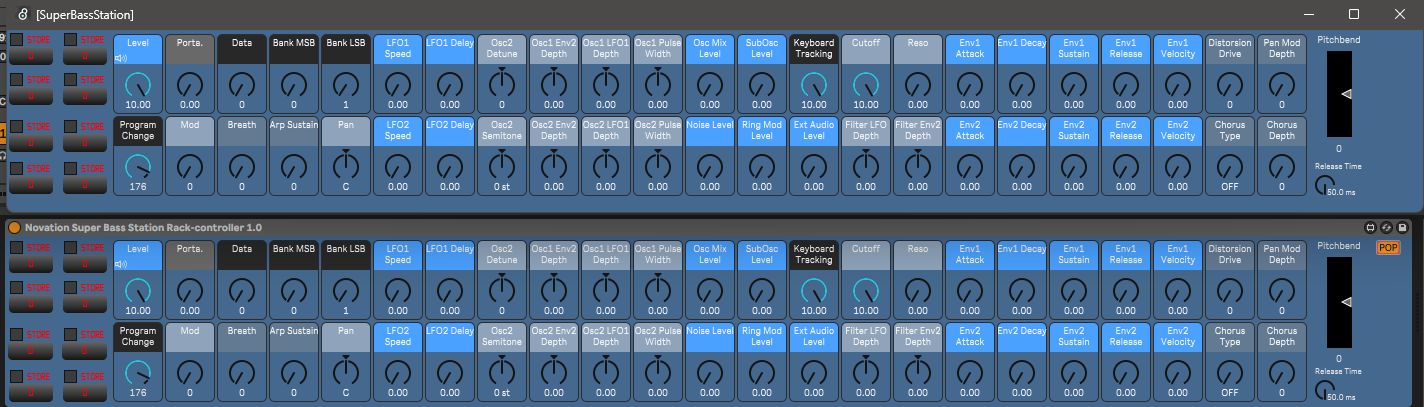Screen dimensions: 1424x407
Task: Click the SuperBassStation title bar app icon
Action: coord(22,14)
